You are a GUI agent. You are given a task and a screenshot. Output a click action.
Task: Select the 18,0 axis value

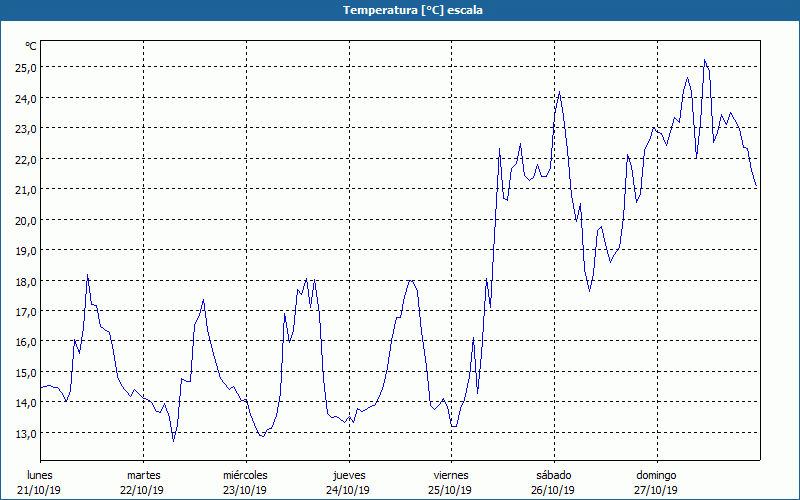click(x=26, y=282)
